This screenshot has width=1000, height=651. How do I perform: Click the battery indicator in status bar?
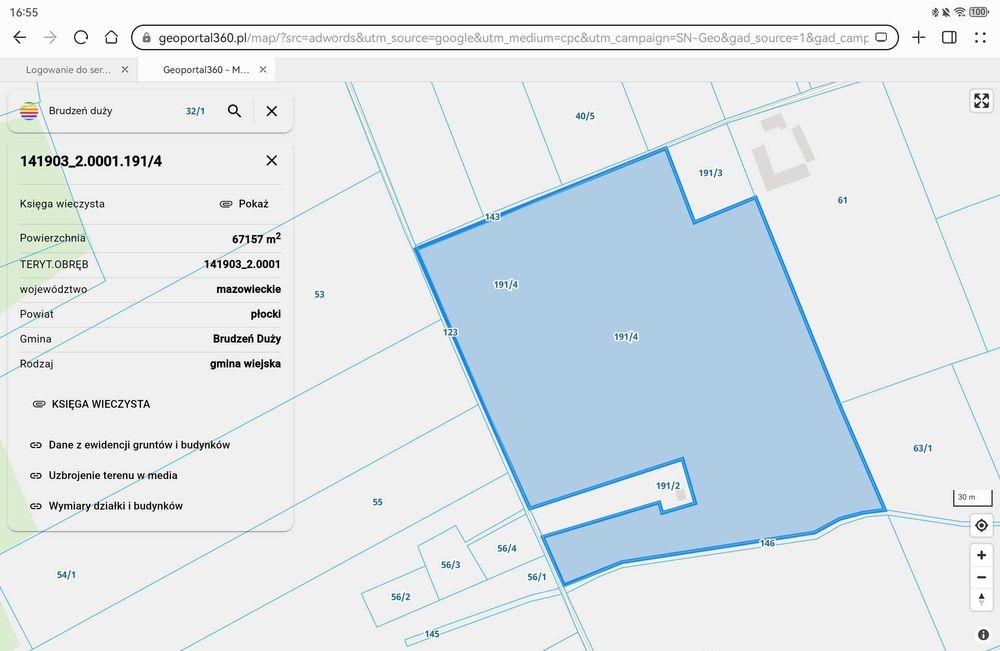[979, 12]
